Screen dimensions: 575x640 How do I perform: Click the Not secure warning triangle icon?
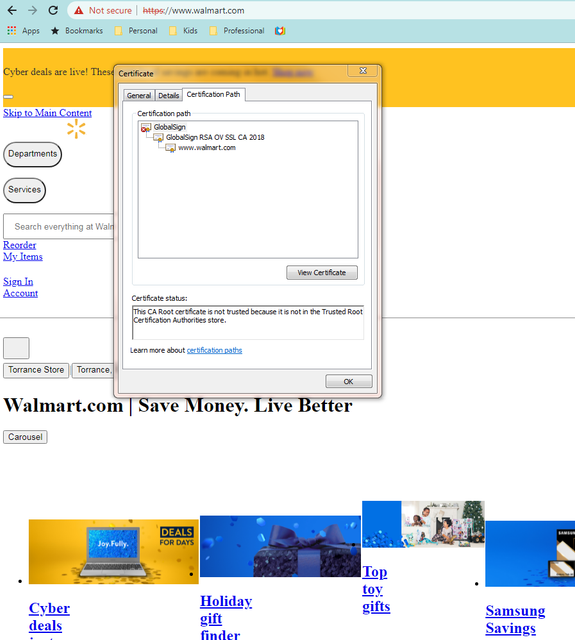click(78, 10)
